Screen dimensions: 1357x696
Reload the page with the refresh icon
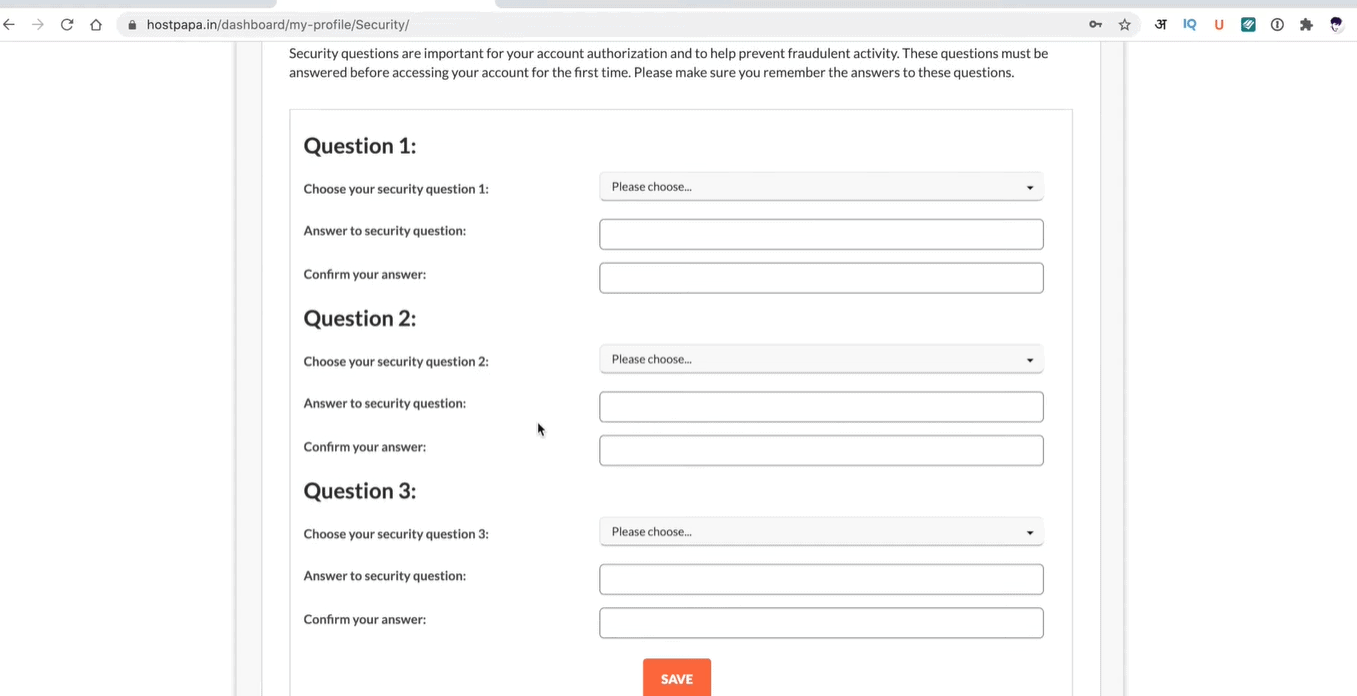pyautogui.click(x=67, y=25)
